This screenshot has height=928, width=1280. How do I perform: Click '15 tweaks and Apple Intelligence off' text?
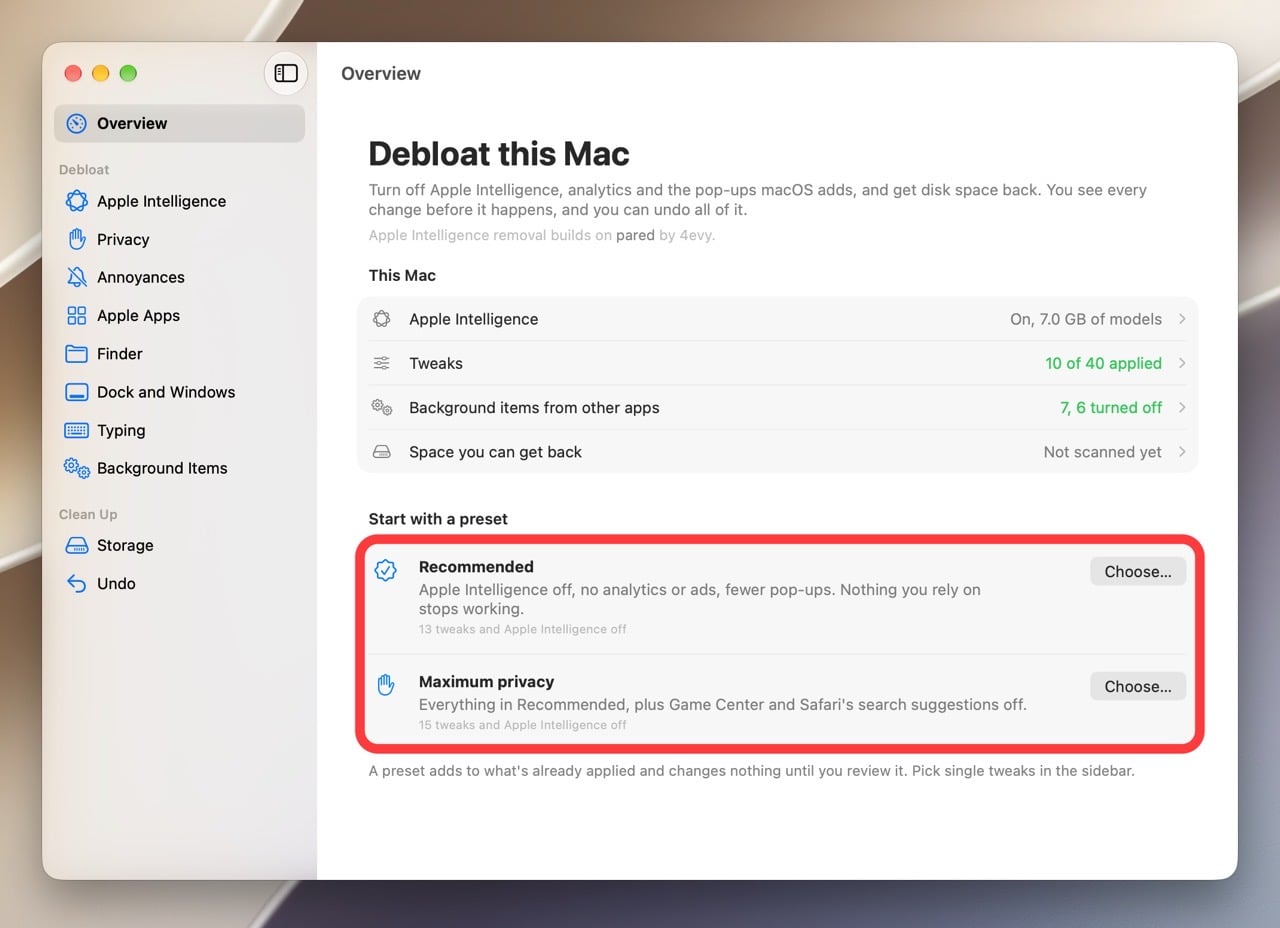(x=523, y=725)
